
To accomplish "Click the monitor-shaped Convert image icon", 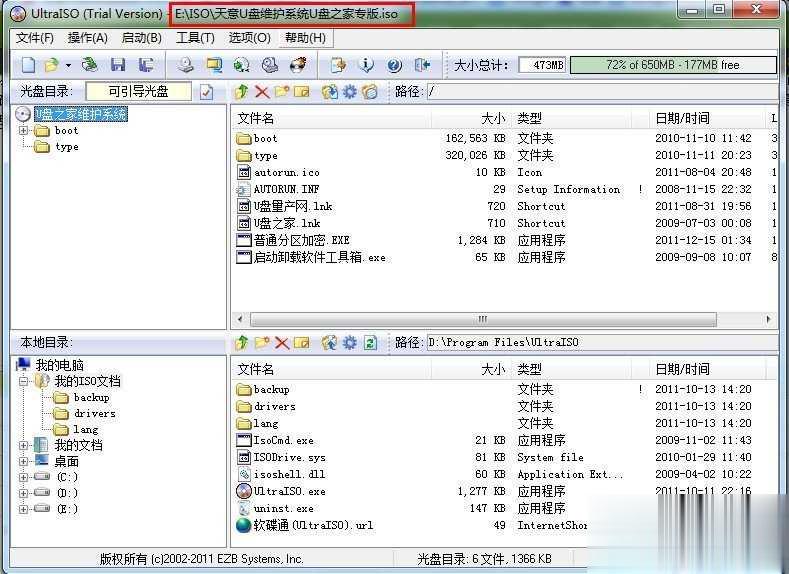I will [214, 65].
